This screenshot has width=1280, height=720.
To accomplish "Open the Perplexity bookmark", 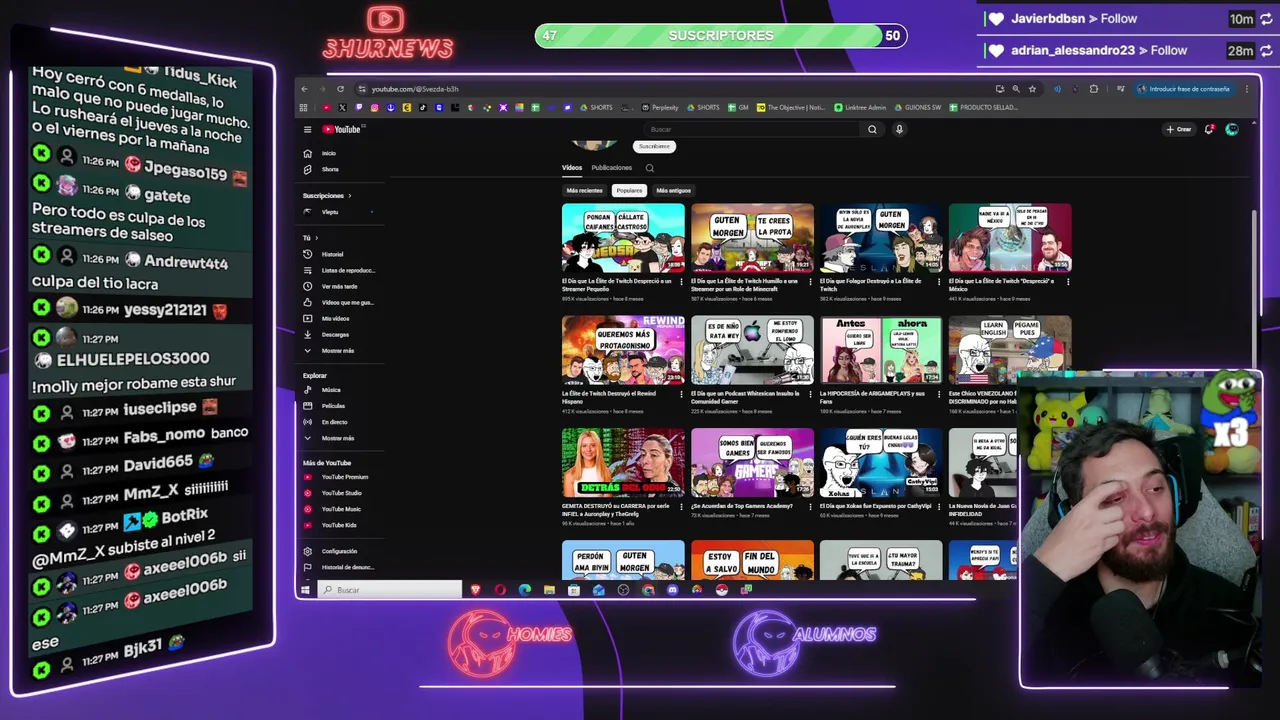I will (x=660, y=107).
